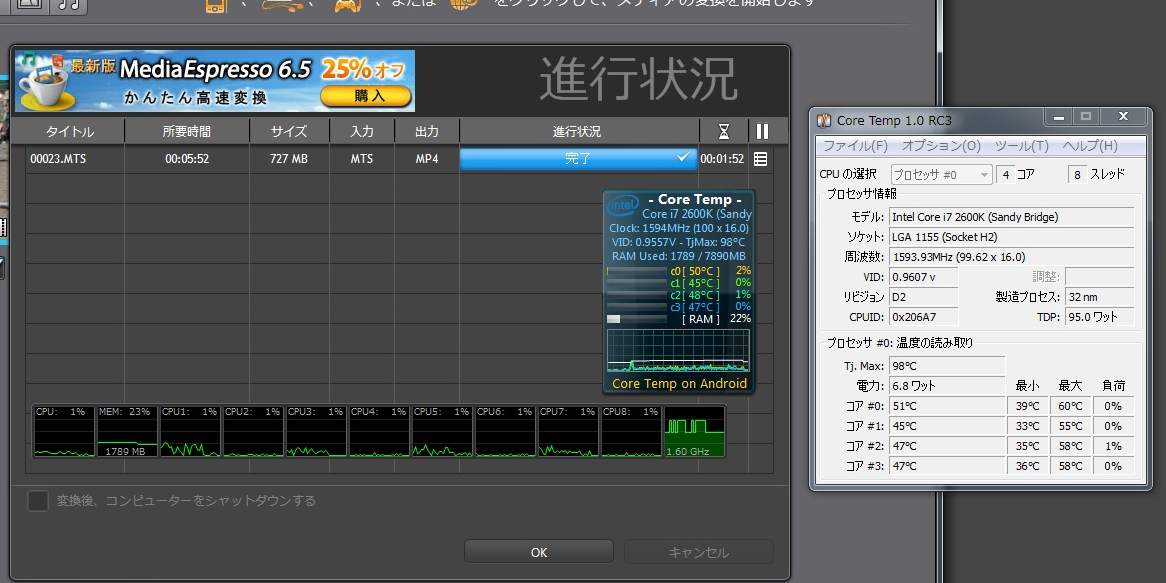This screenshot has width=1166, height=583.
Task: Open details list icon for 00023.MTS
Action: coord(760,159)
